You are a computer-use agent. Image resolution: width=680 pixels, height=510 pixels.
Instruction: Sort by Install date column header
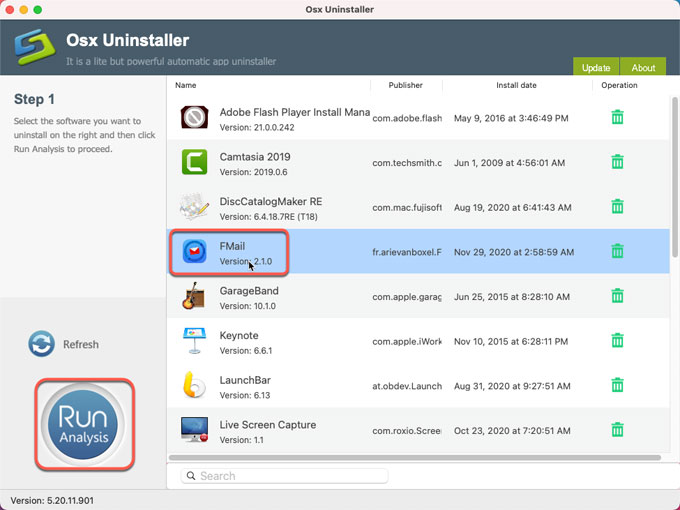[517, 85]
